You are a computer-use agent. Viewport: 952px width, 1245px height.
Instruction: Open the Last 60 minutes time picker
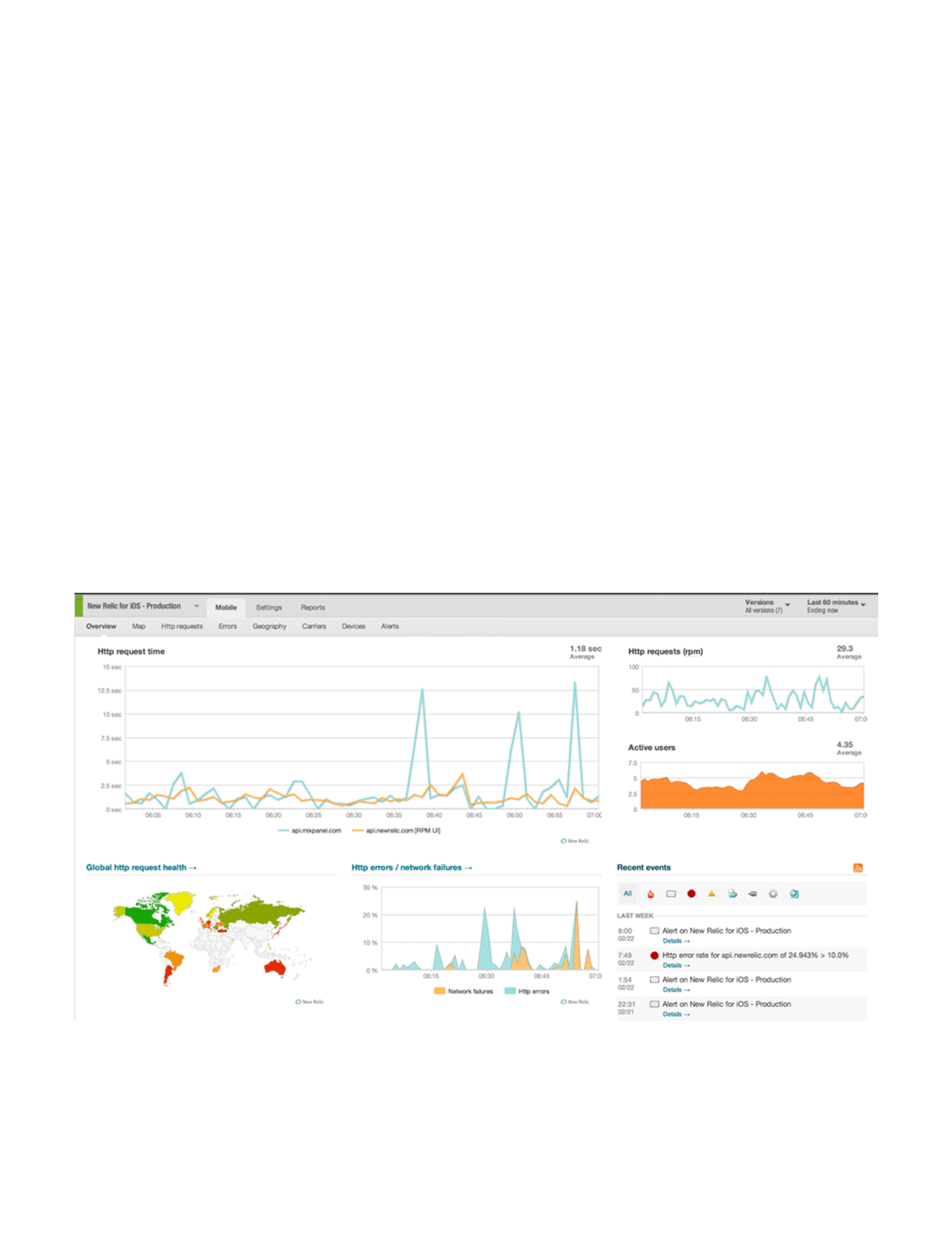tap(835, 606)
